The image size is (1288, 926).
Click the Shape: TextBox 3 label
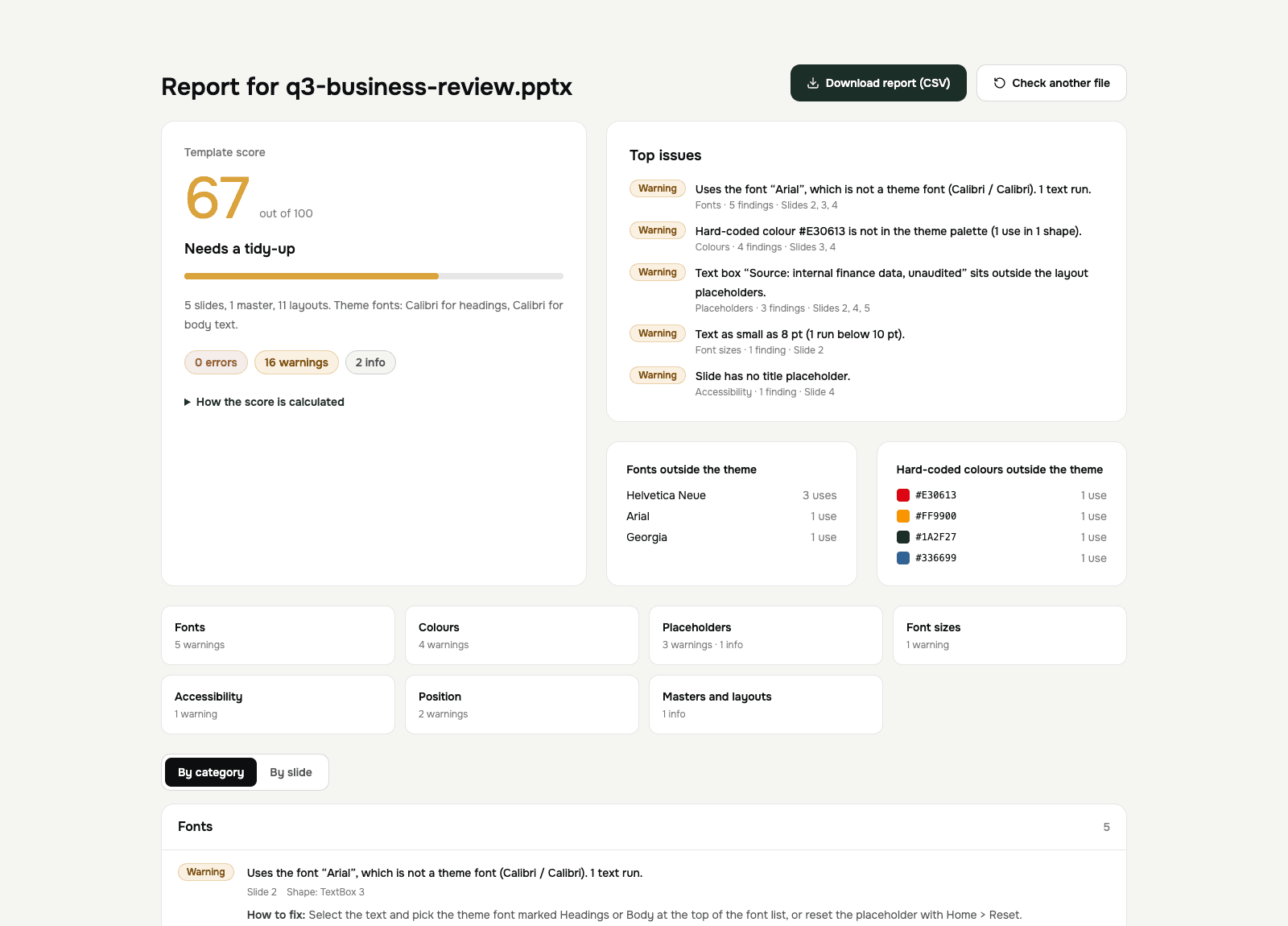[x=325, y=892]
